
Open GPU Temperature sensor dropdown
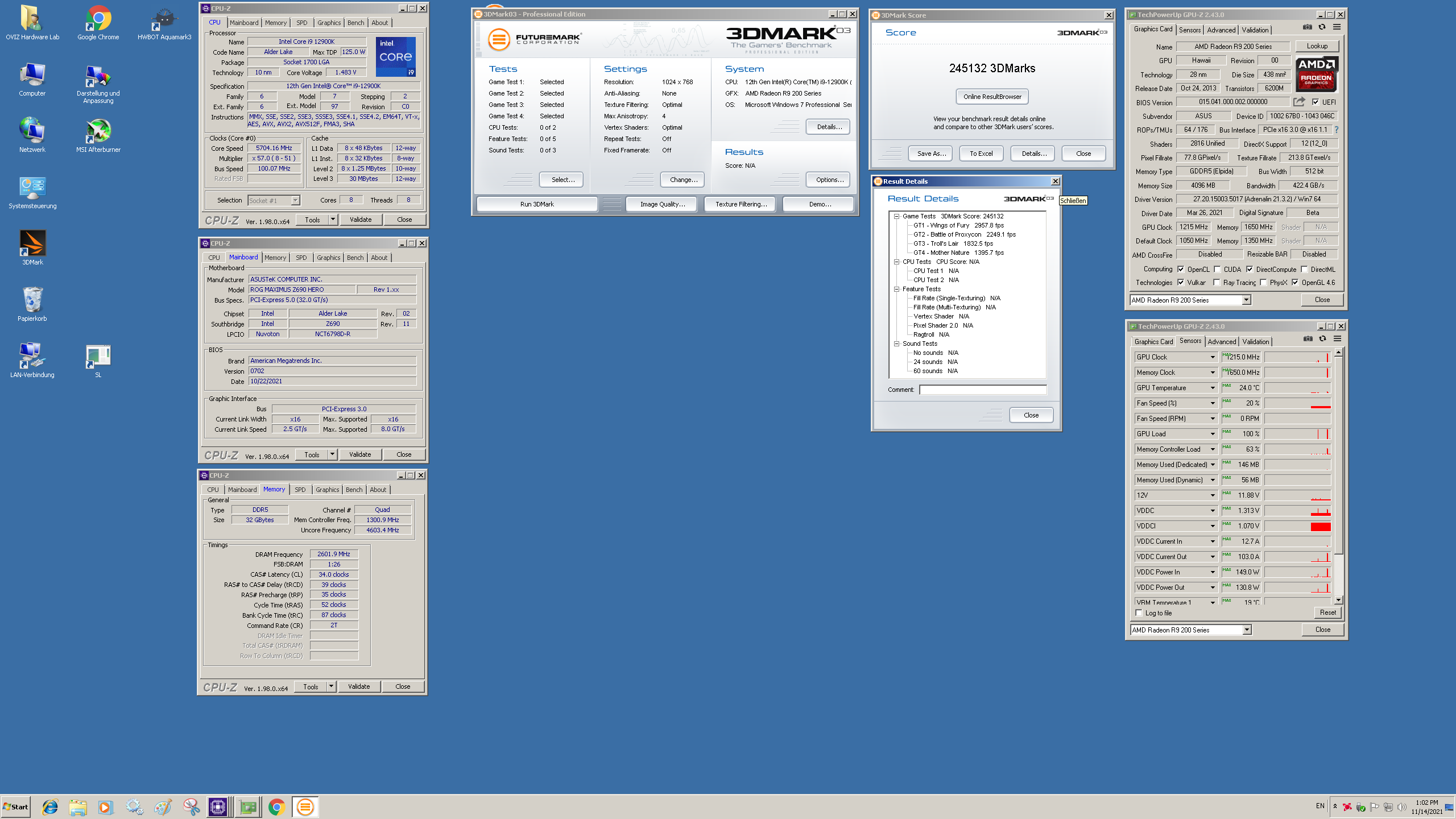[1213, 388]
